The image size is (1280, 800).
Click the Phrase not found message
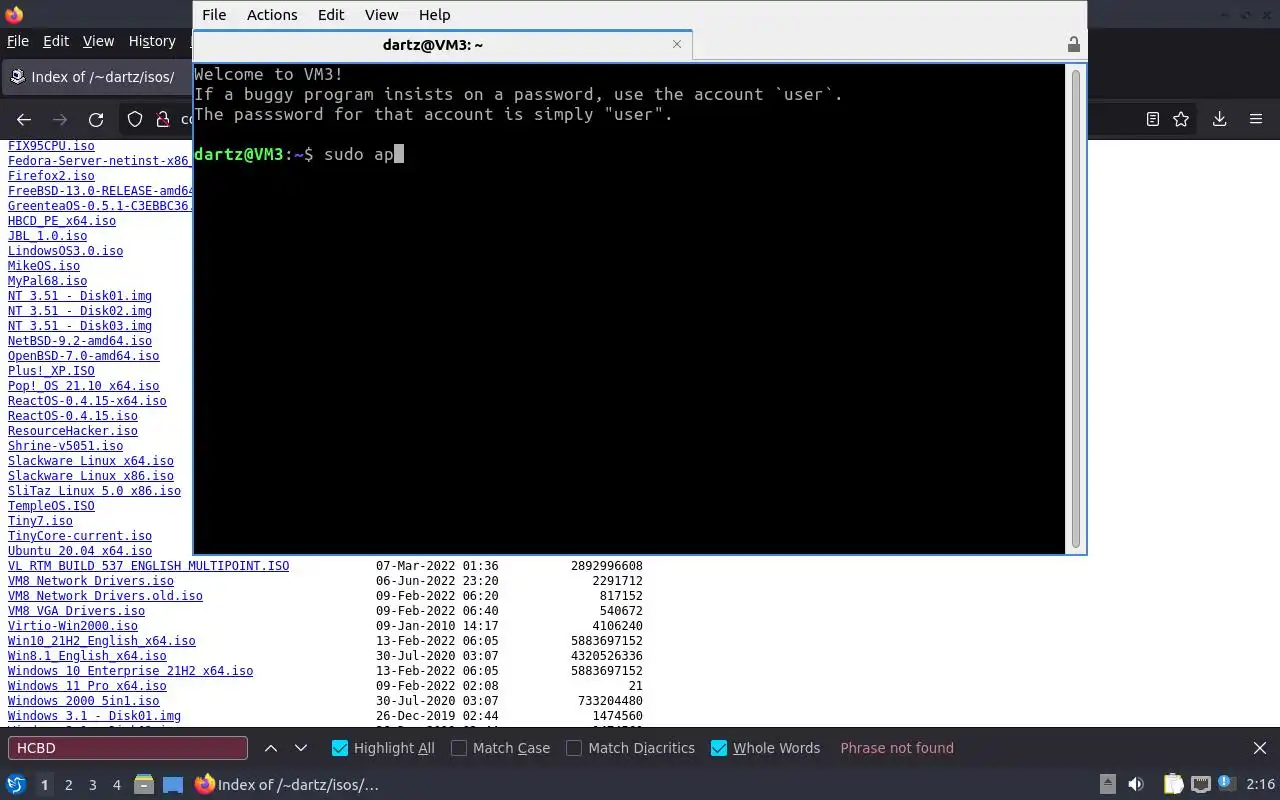pyautogui.click(x=897, y=748)
